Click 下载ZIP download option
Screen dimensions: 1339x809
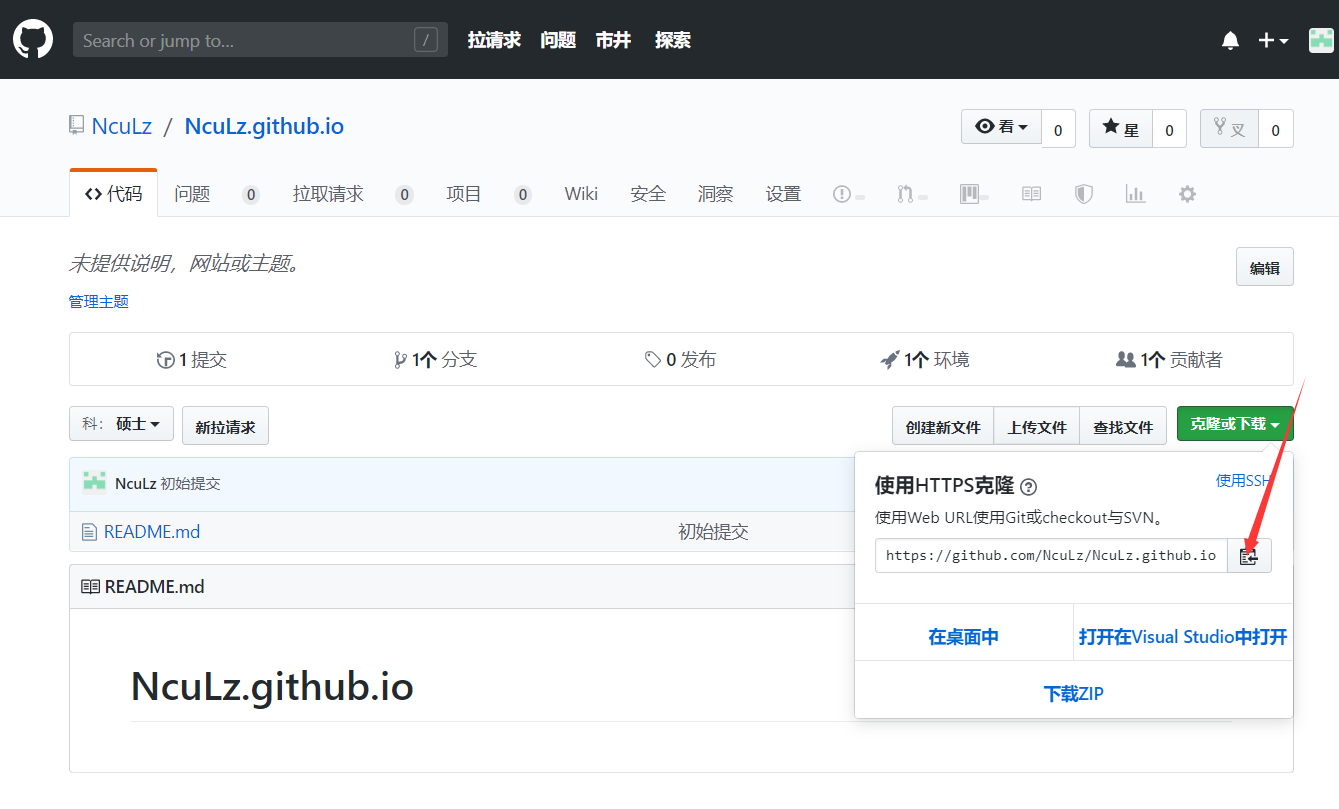[x=1074, y=693]
